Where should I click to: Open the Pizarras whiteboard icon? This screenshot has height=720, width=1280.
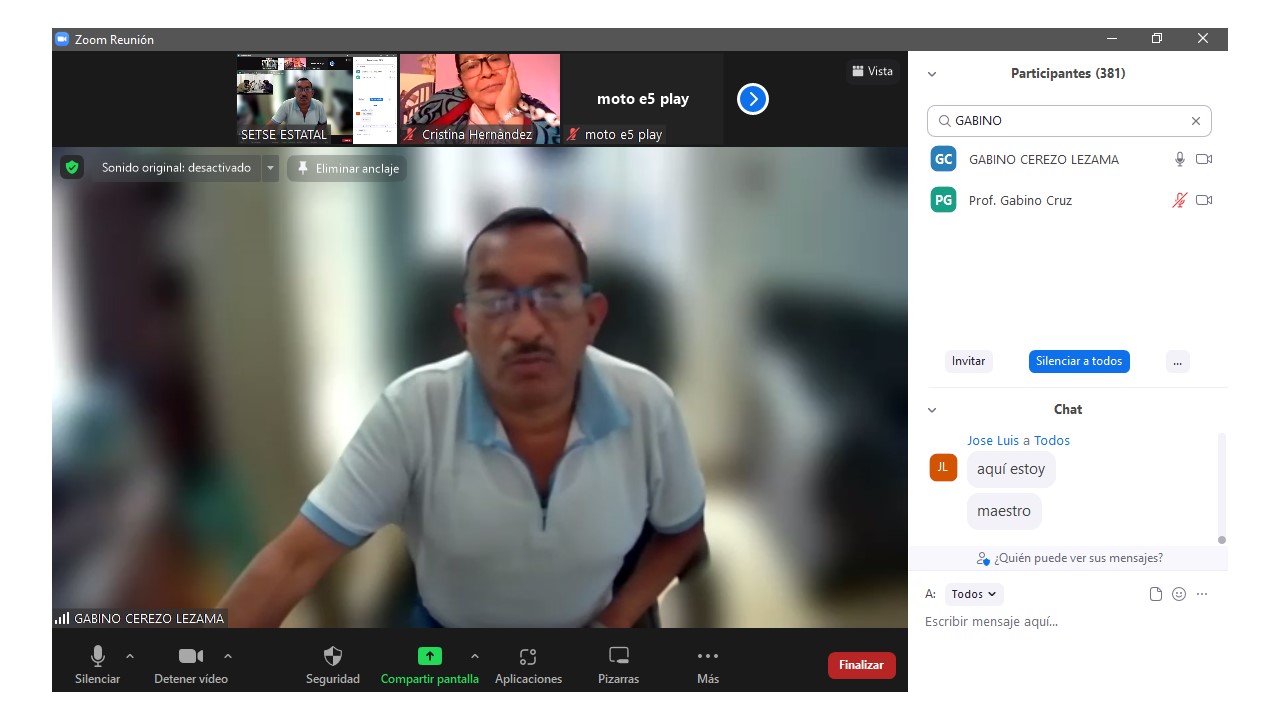[619, 656]
